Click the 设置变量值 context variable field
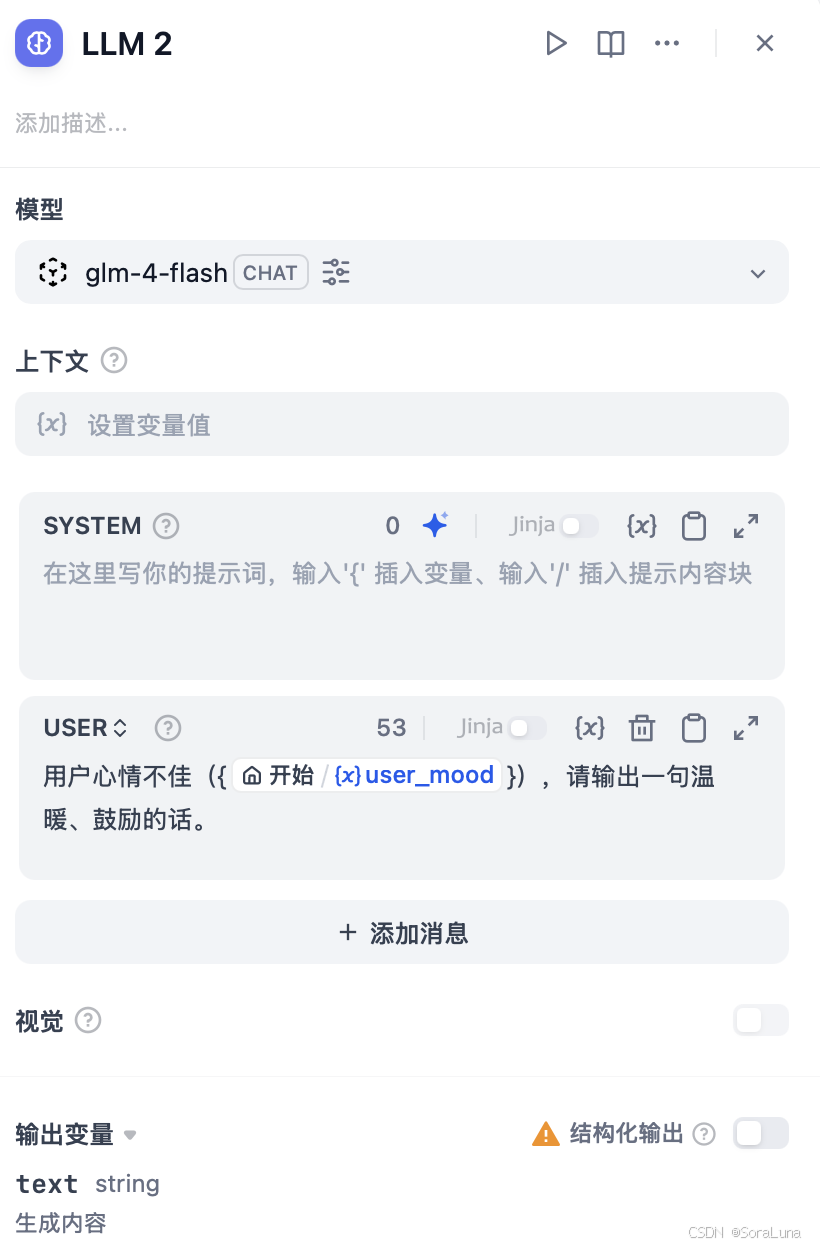Image resolution: width=820 pixels, height=1248 pixels. (x=402, y=424)
